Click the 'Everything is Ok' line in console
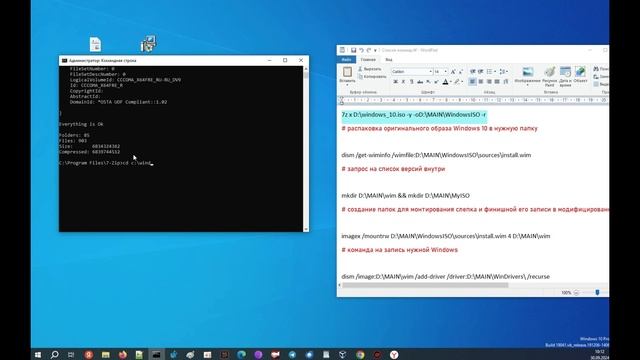640x360 pixels. coord(81,124)
